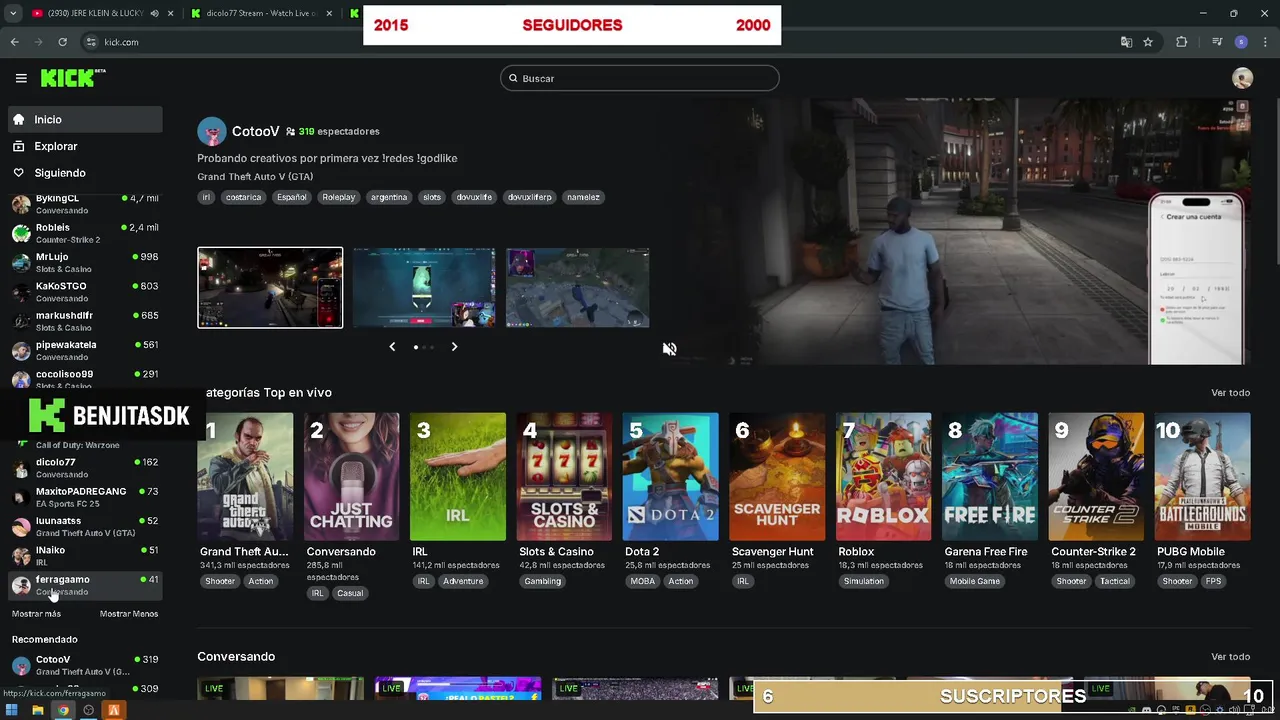Reload the page
The width and height of the screenshot is (1280, 720).
[62, 42]
